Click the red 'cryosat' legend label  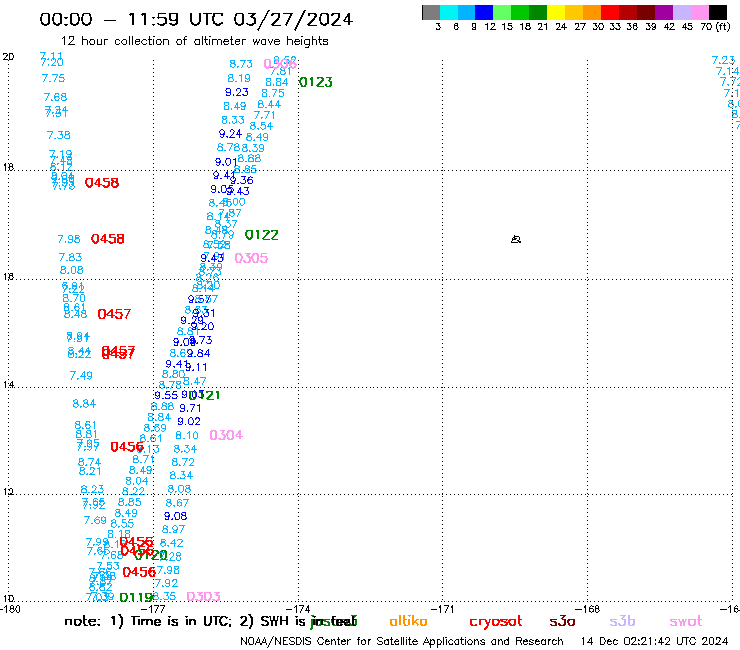click(496, 622)
